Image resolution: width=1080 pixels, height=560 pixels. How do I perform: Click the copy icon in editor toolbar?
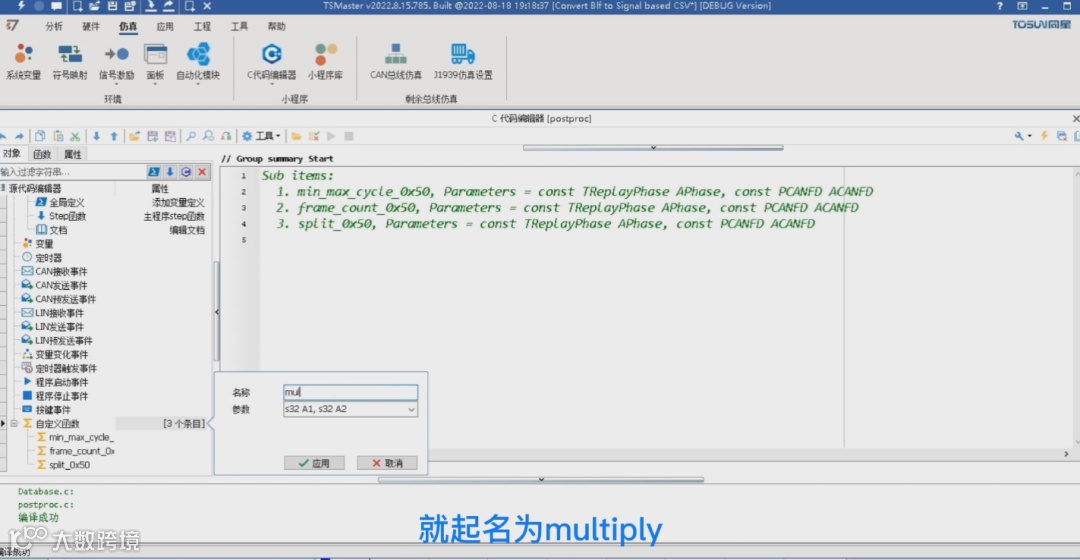pos(40,136)
